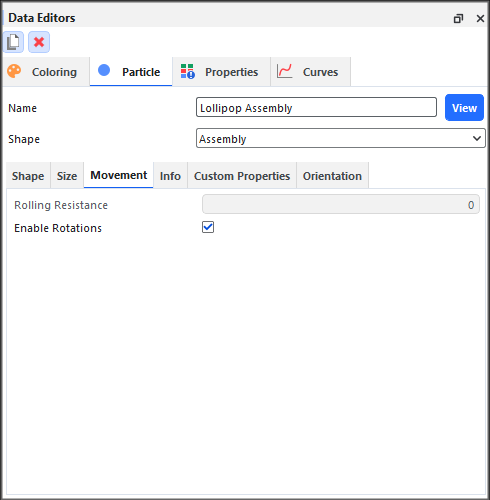Open the Curves tab

(x=311, y=72)
